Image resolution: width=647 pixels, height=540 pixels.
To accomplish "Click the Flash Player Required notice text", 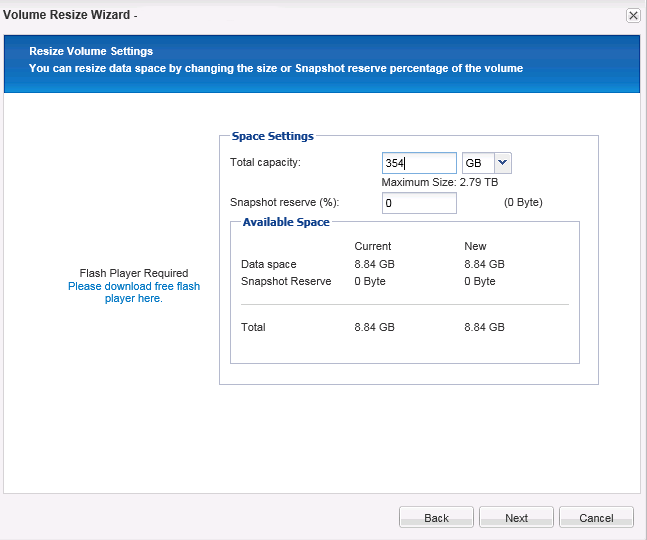I will (x=134, y=273).
